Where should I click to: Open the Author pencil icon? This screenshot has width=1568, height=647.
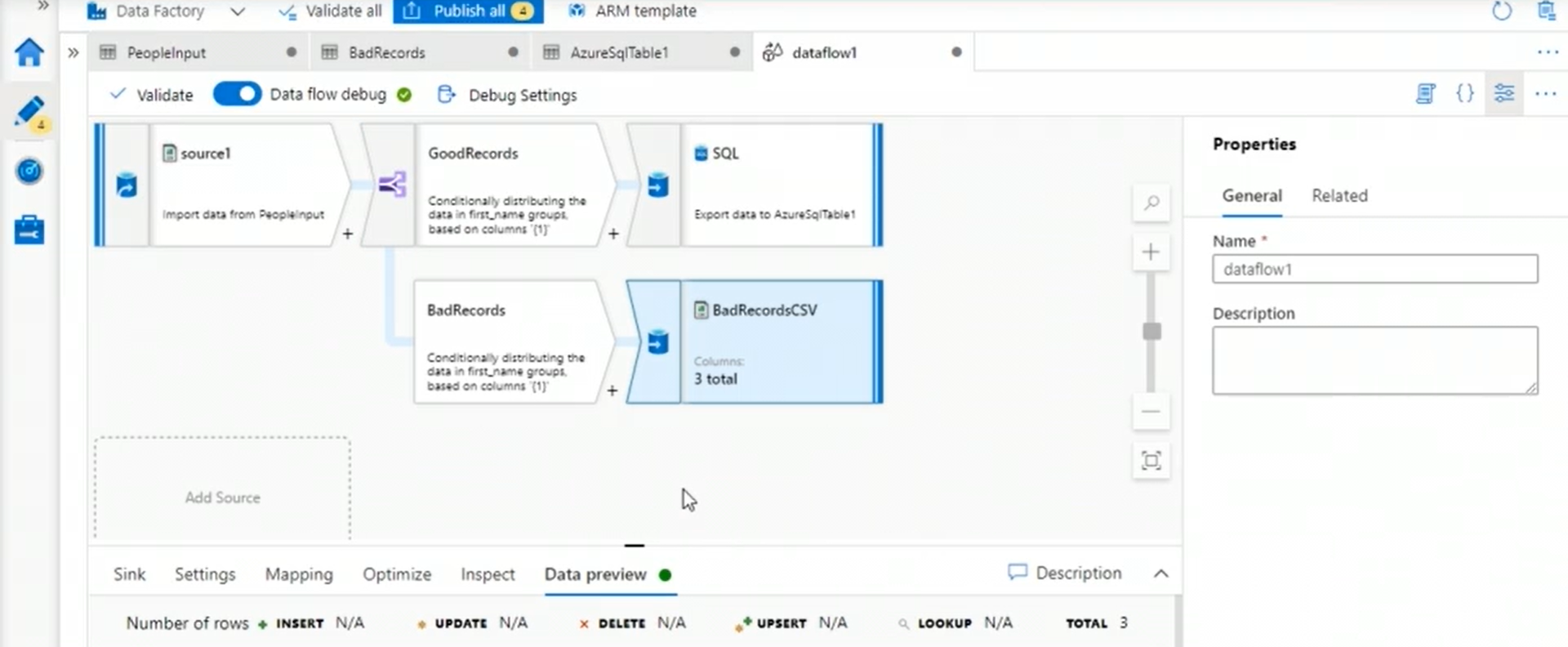(x=29, y=112)
